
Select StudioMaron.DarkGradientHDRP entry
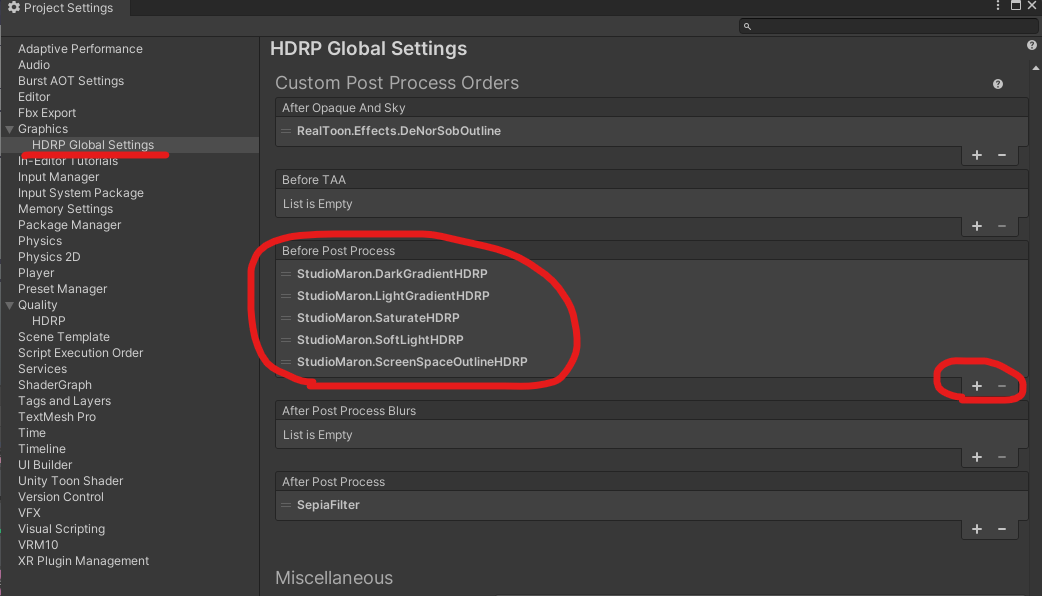(392, 274)
